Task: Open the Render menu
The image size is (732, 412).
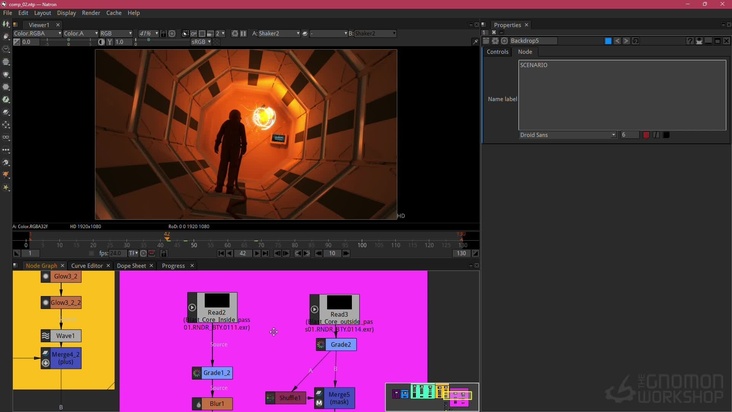Action: (x=91, y=13)
